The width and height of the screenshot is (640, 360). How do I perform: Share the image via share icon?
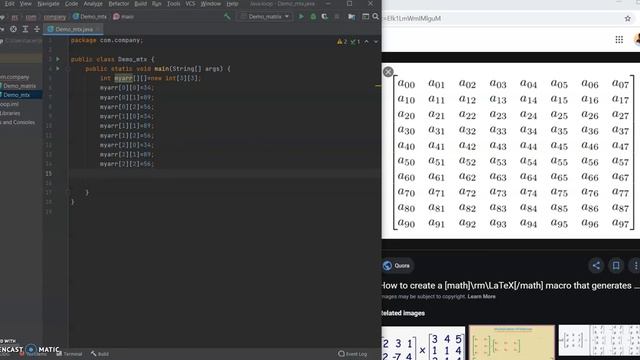point(596,266)
